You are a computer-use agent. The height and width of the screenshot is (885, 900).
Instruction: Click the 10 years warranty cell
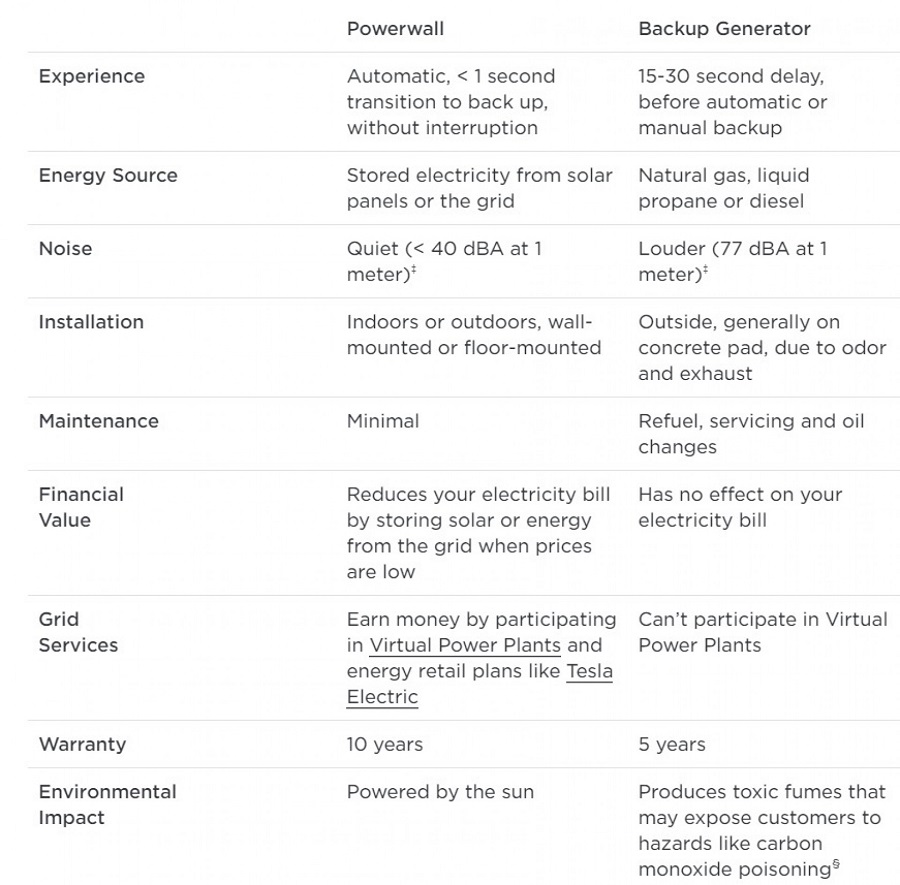tap(384, 745)
